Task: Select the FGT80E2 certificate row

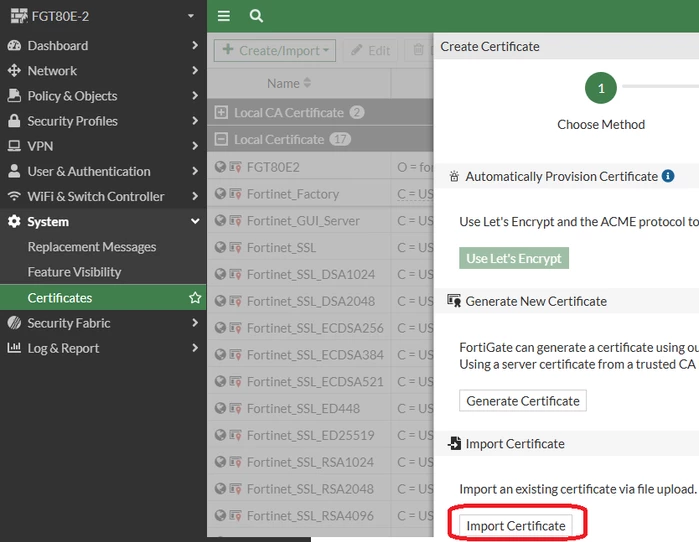Action: pos(320,167)
